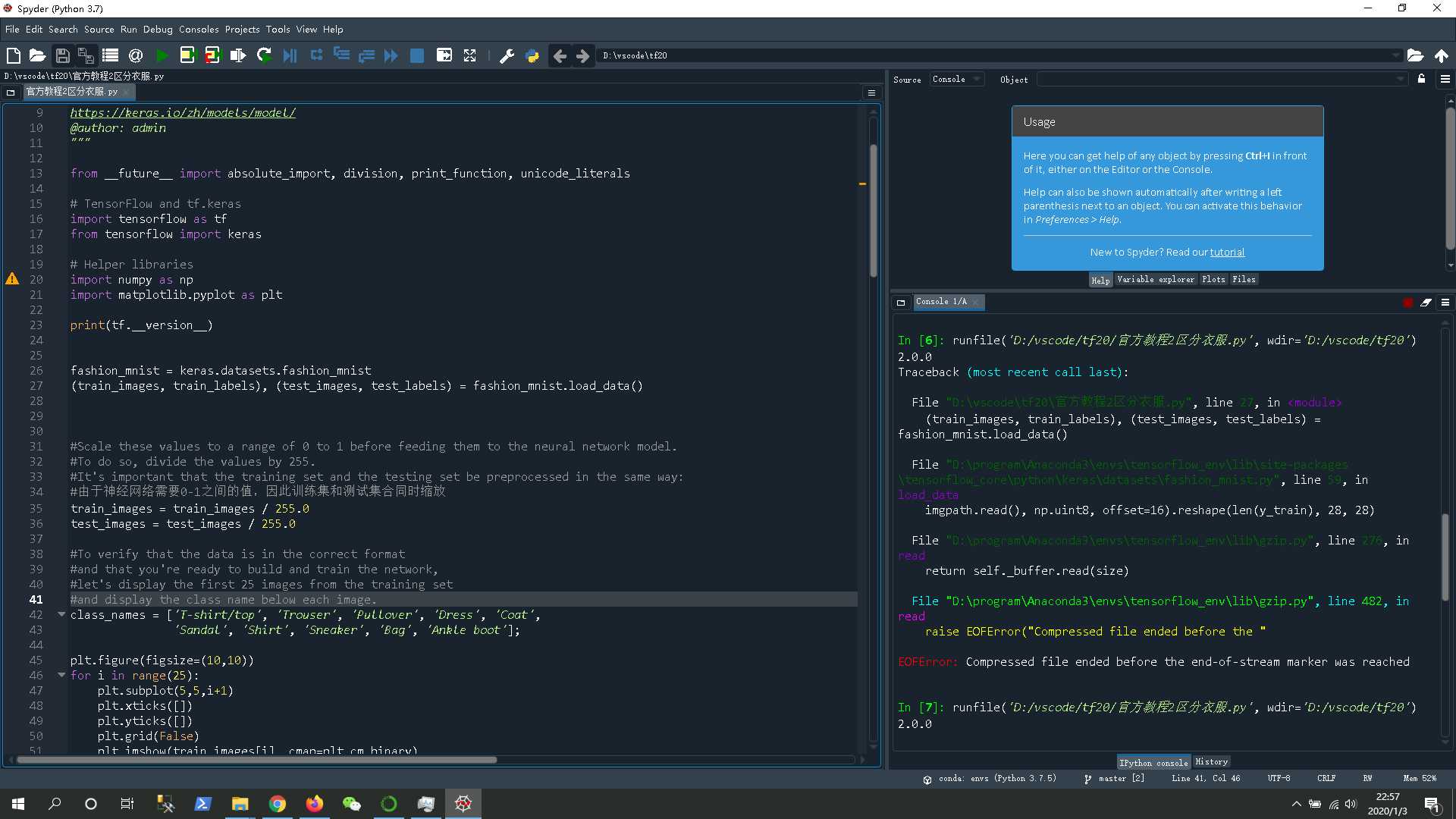Click the console vertical scrollbar
1456x819 pixels.
tap(1445, 557)
